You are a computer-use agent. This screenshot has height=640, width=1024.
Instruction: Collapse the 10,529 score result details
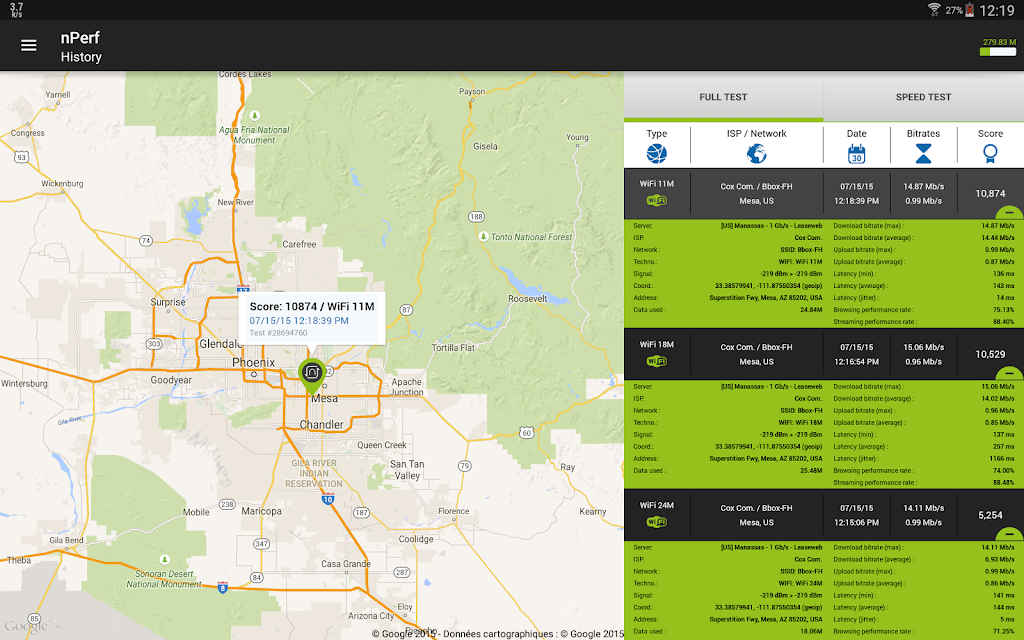[x=1010, y=373]
